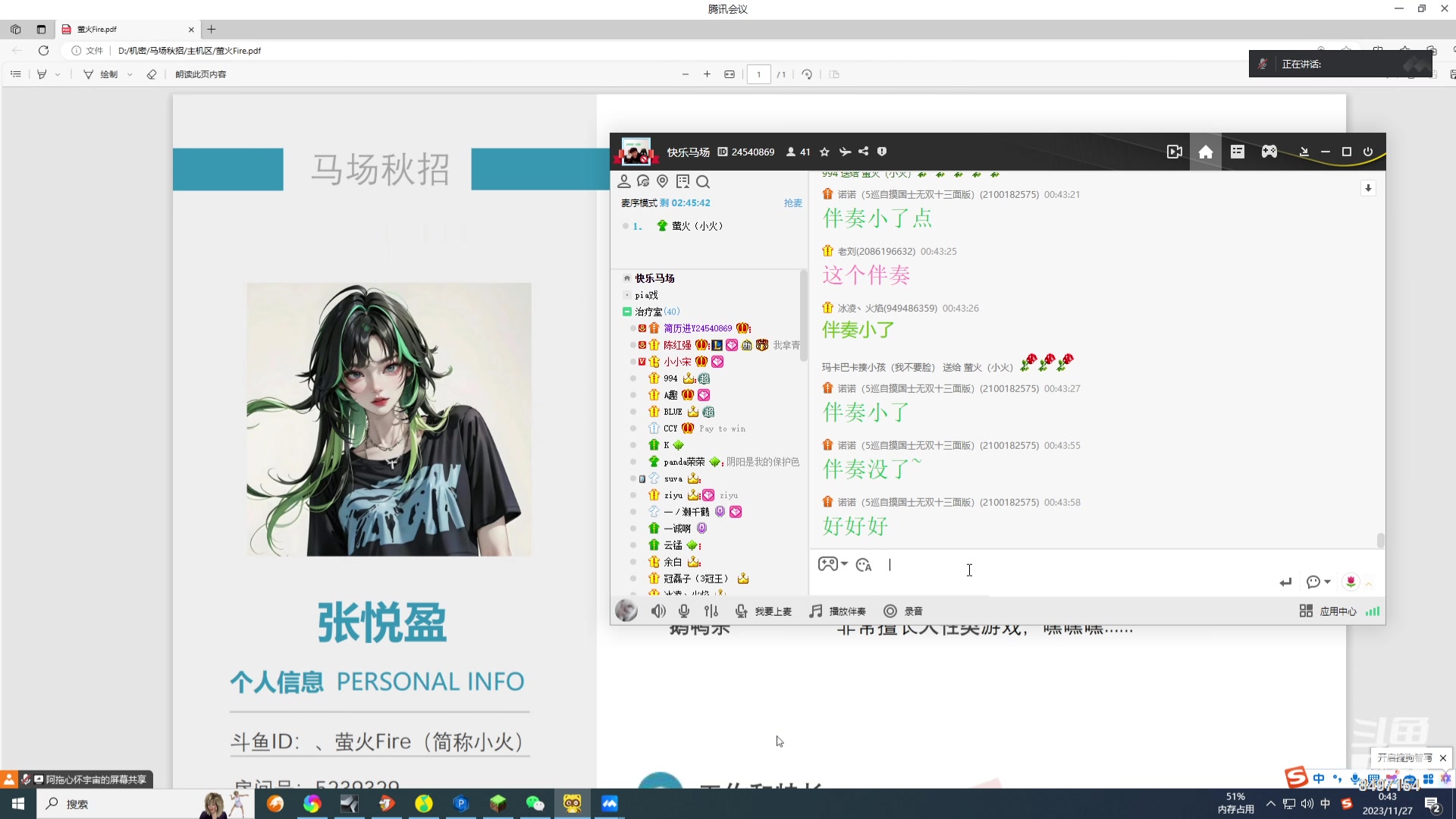The width and height of the screenshot is (1456, 819).
Task: Click the chat area vertical scrollbar
Action: coord(1380,540)
